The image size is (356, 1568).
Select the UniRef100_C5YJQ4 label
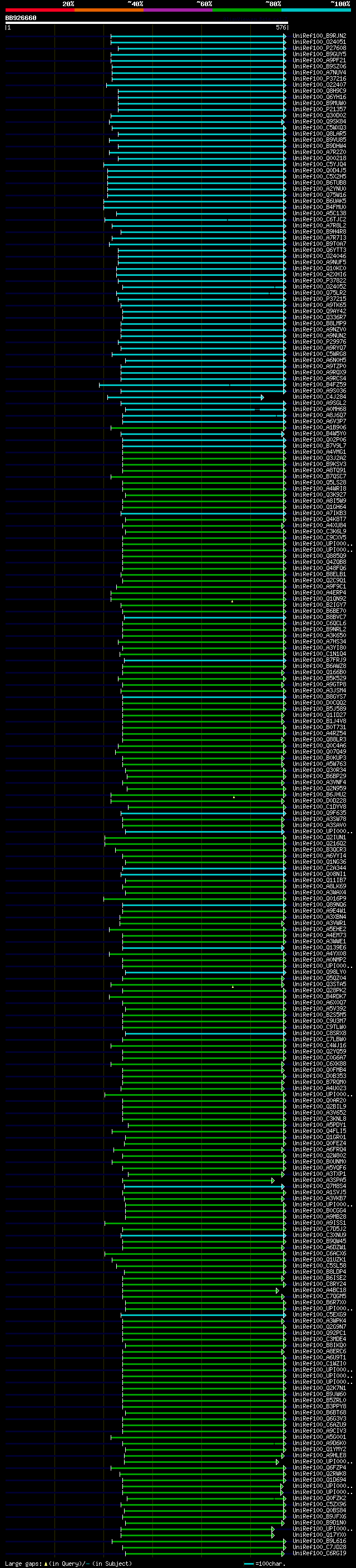click(319, 164)
